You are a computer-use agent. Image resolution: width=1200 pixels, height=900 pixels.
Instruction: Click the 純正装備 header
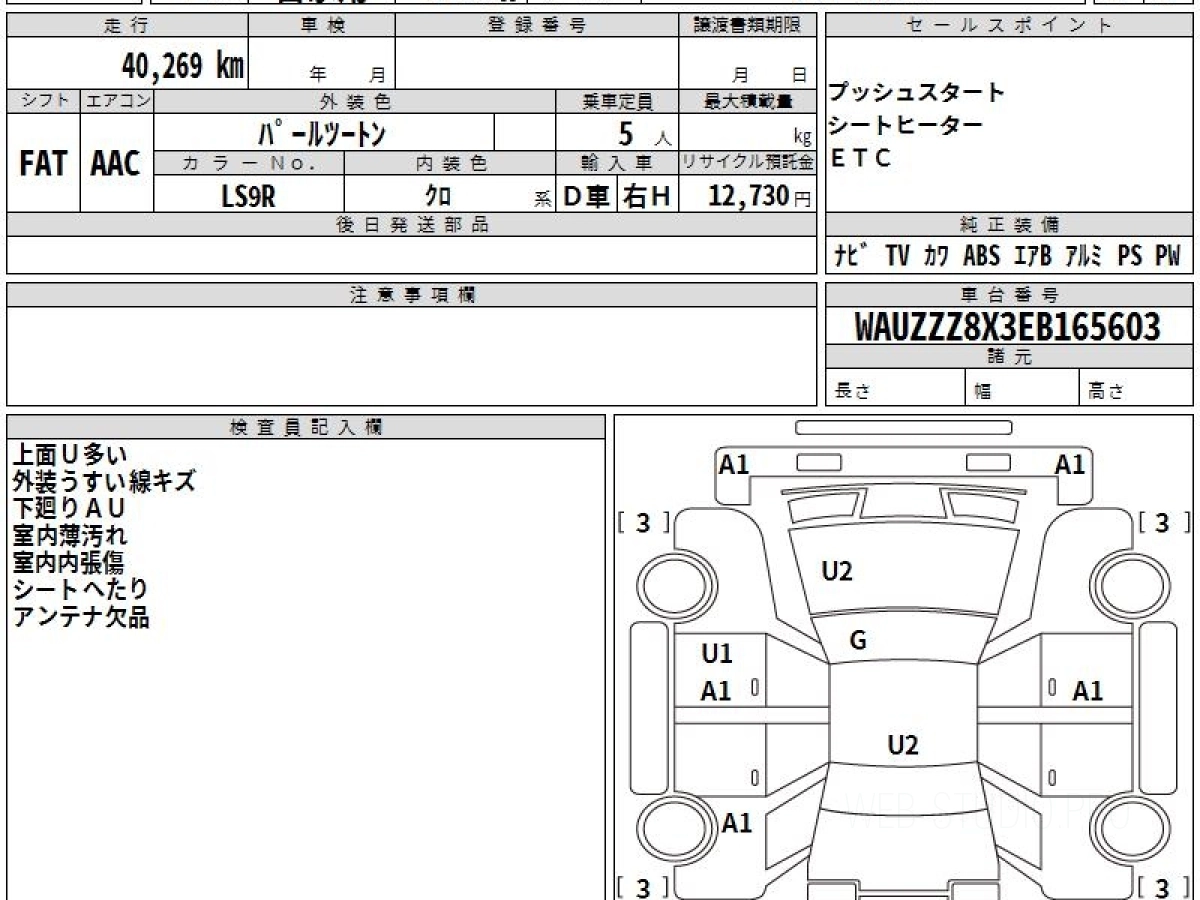click(1009, 225)
